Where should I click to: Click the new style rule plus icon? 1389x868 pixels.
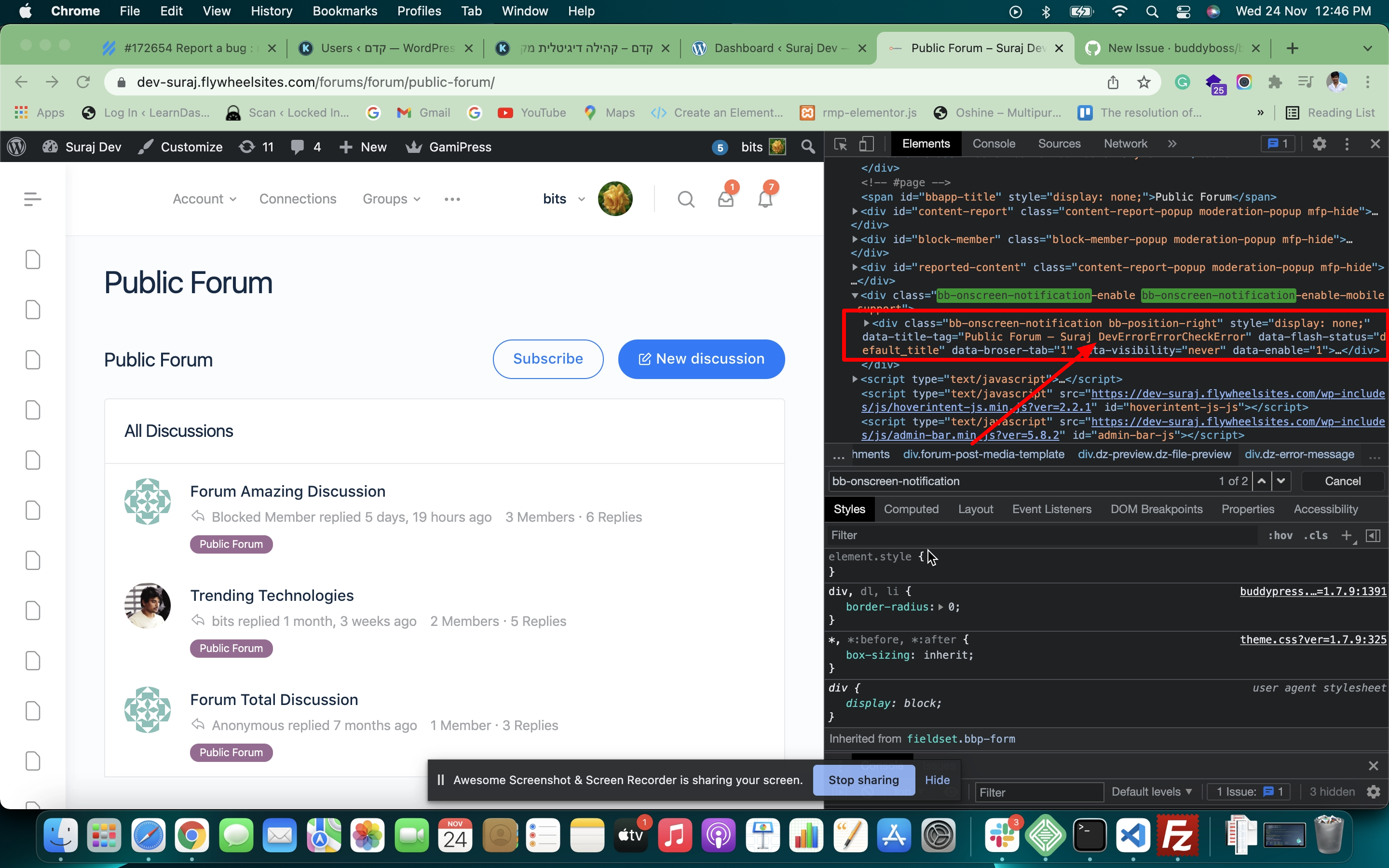click(1347, 535)
